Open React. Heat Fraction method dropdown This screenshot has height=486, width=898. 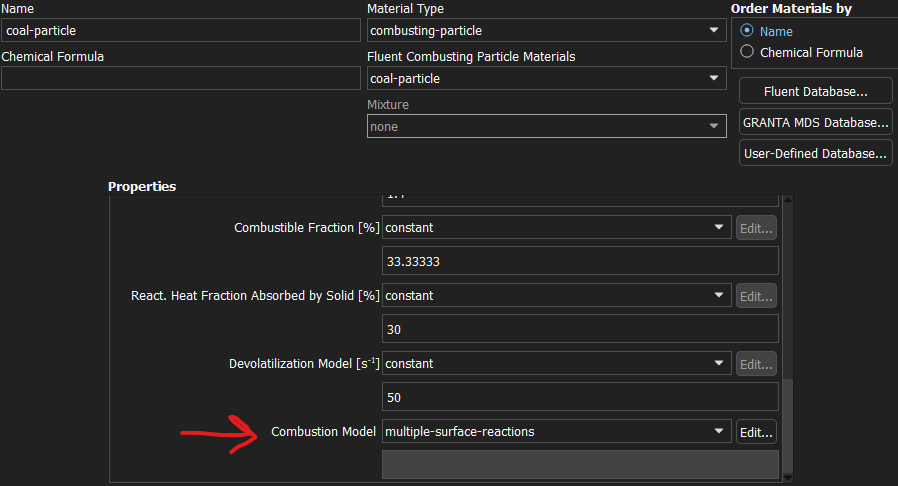pyautogui.click(x=557, y=296)
